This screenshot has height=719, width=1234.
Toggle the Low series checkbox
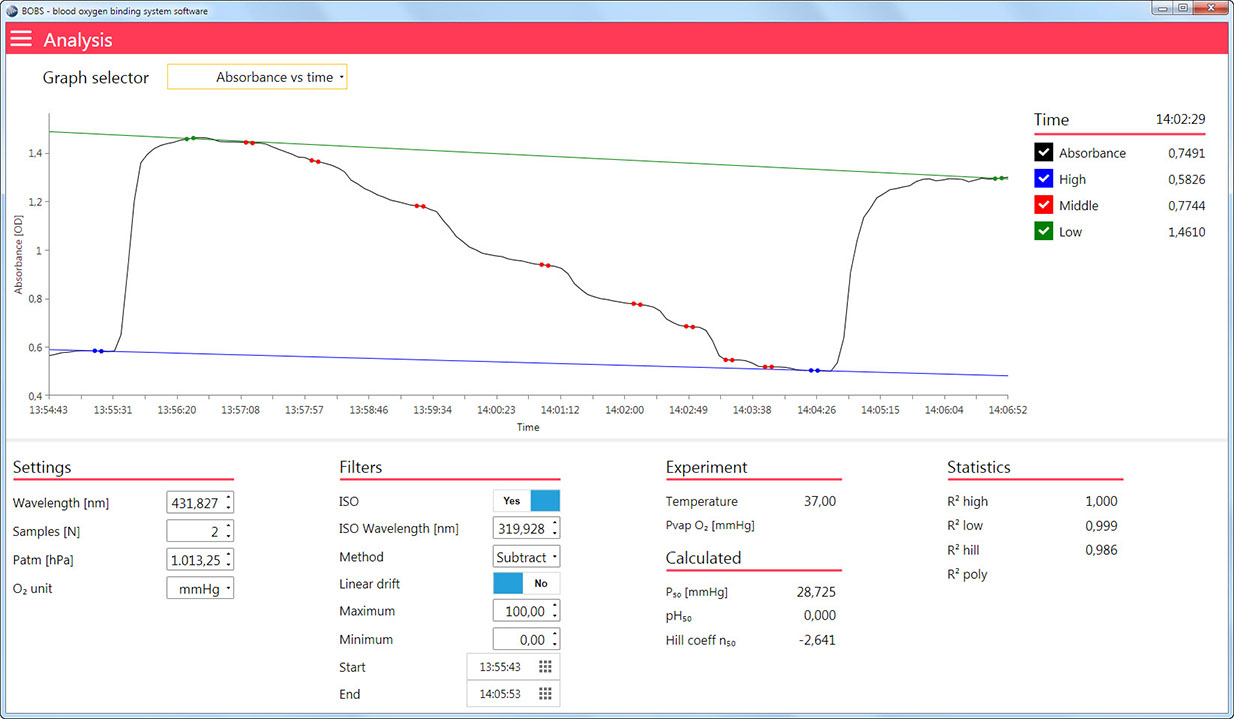pos(1044,231)
